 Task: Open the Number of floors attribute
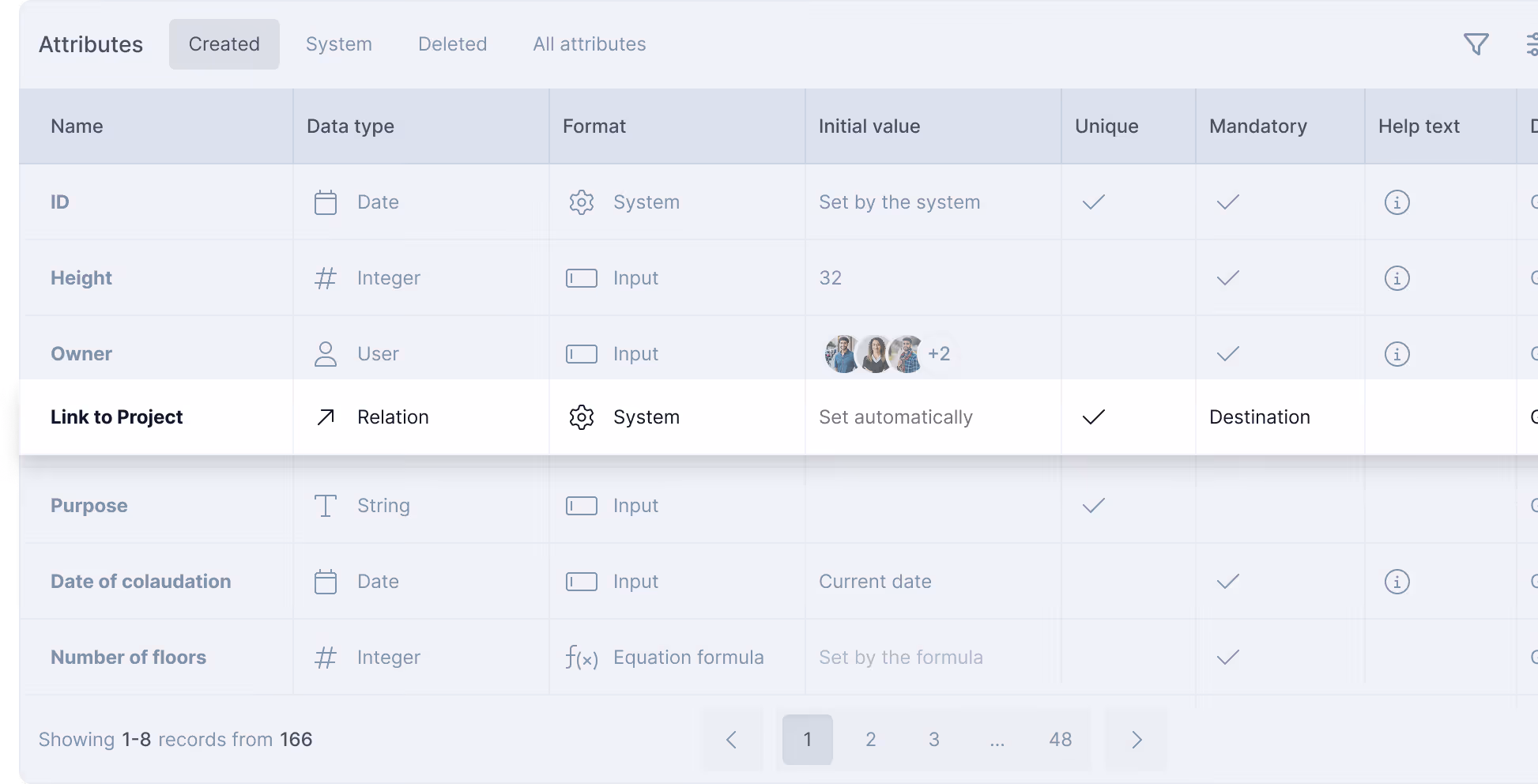128,658
